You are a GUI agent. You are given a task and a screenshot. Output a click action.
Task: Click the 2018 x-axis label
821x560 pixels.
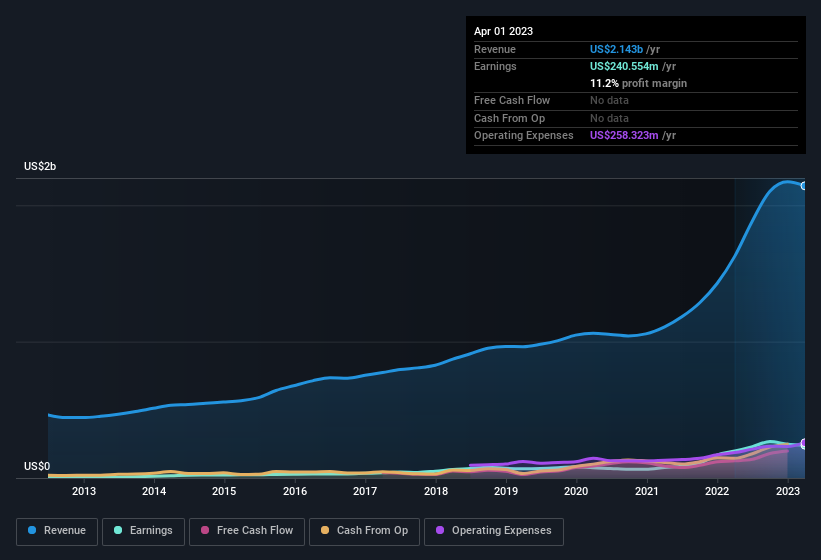coord(436,491)
